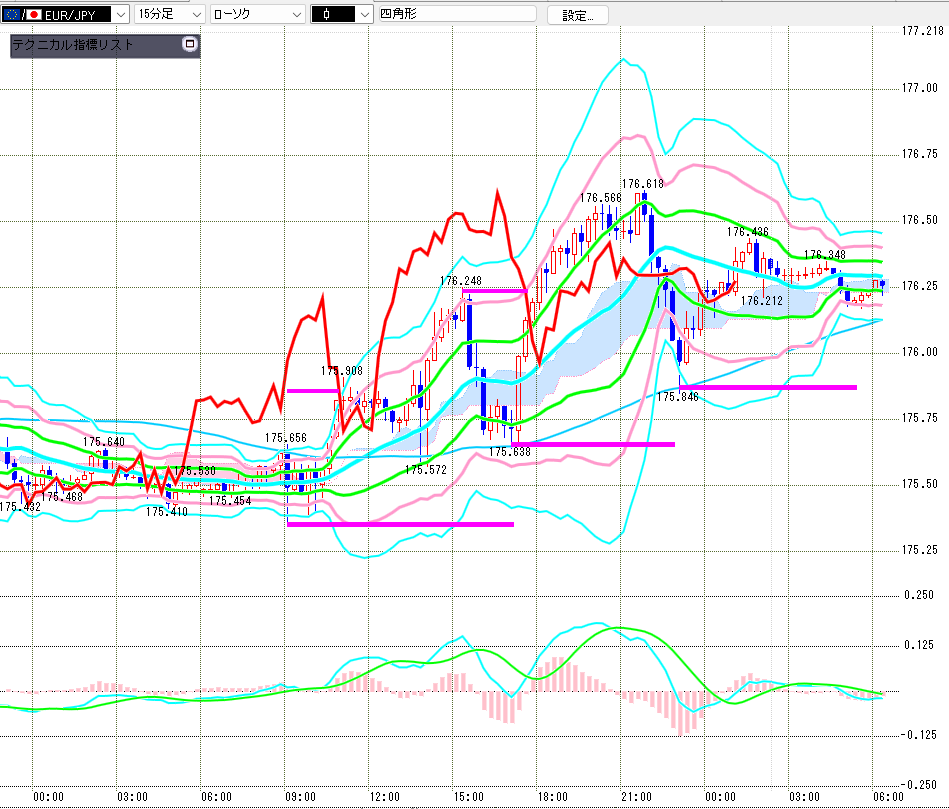This screenshot has width=949, height=809.
Task: Expand the テクニカル指標リスト panel with its square icon
Action: (x=190, y=45)
